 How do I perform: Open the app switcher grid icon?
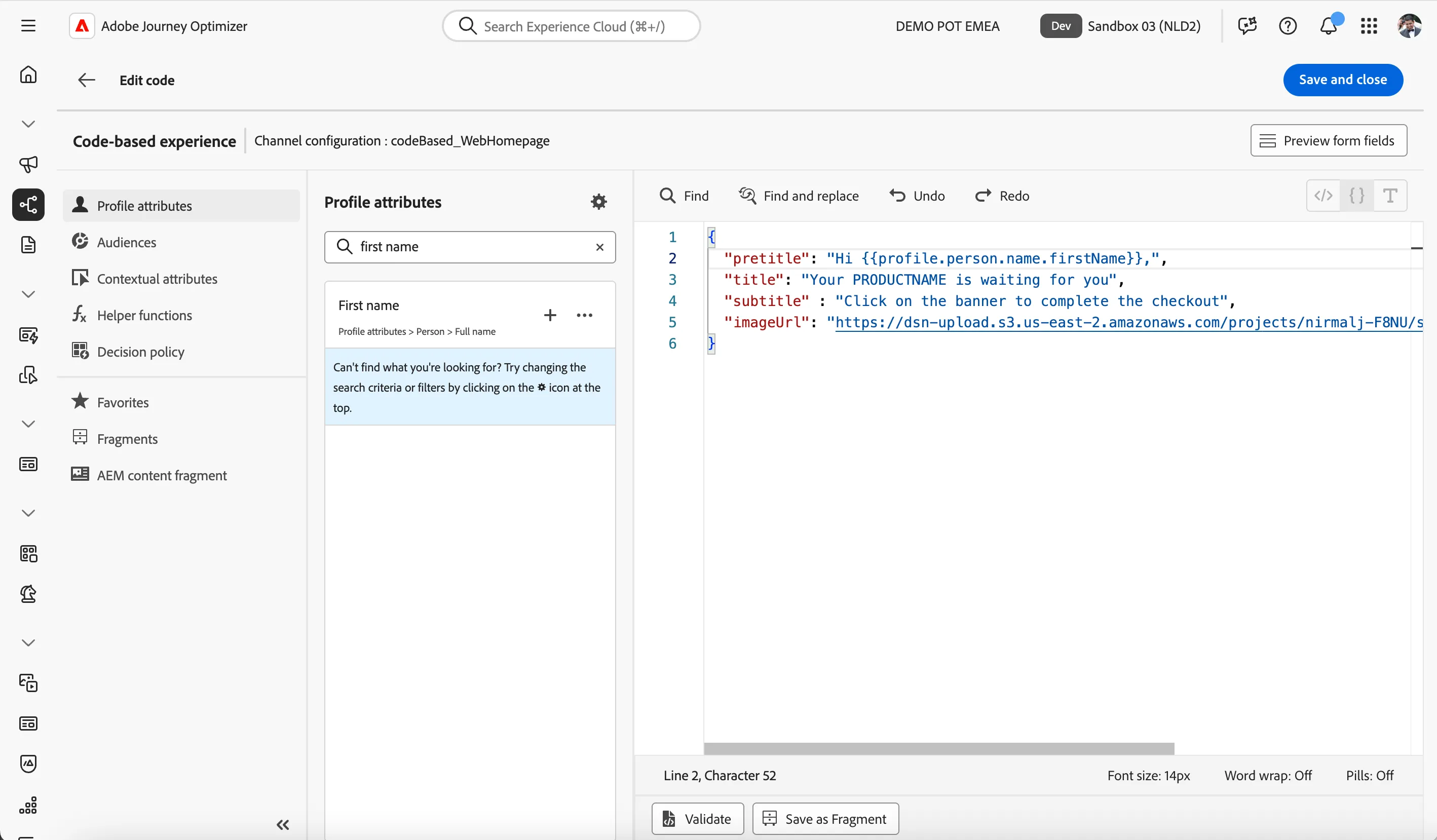1369,26
